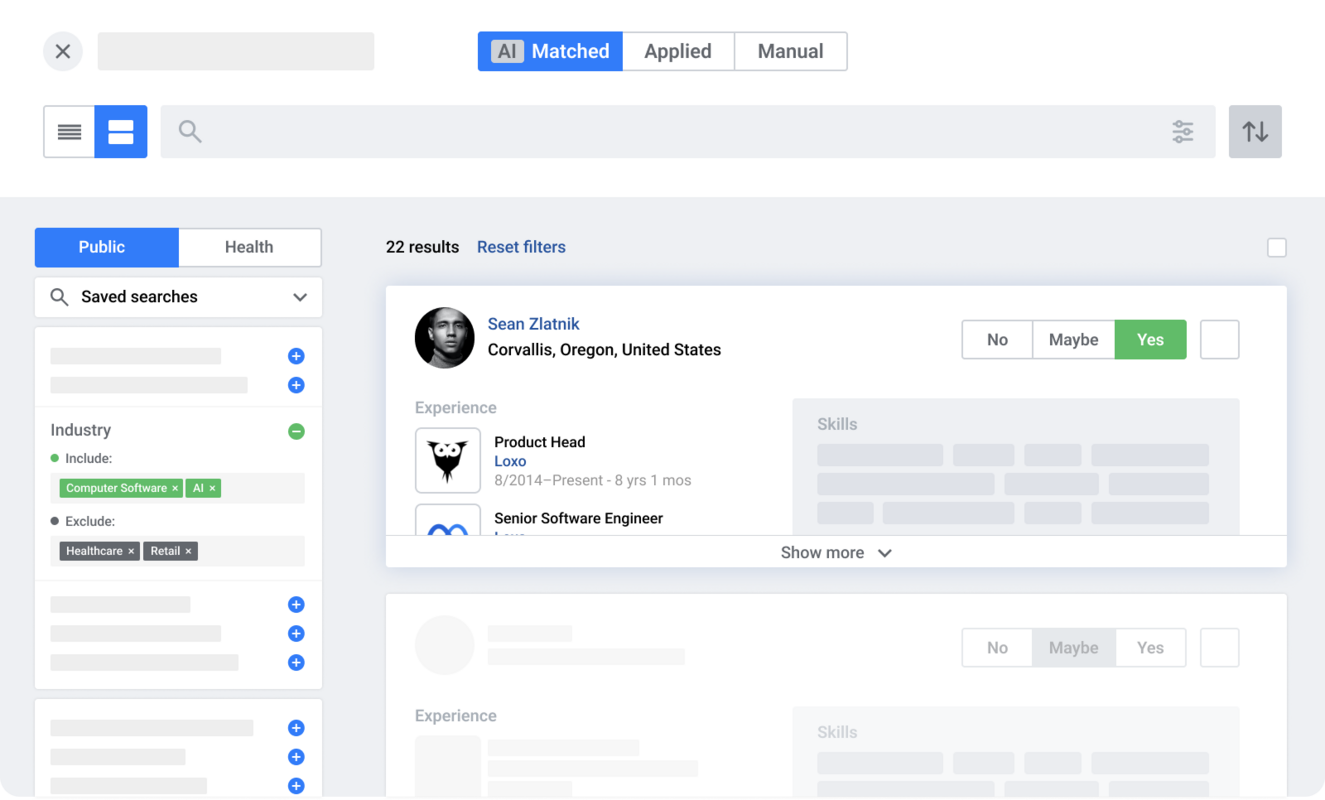The height and width of the screenshot is (800, 1325).
Task: Click the "Reset filters" link
Action: tap(521, 247)
